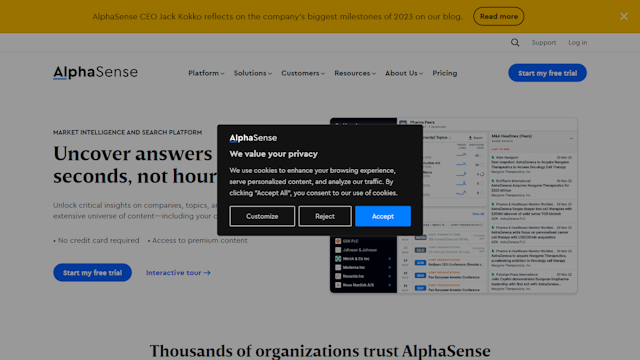Open the Customize cookie settings
The height and width of the screenshot is (360, 640).
click(x=262, y=216)
